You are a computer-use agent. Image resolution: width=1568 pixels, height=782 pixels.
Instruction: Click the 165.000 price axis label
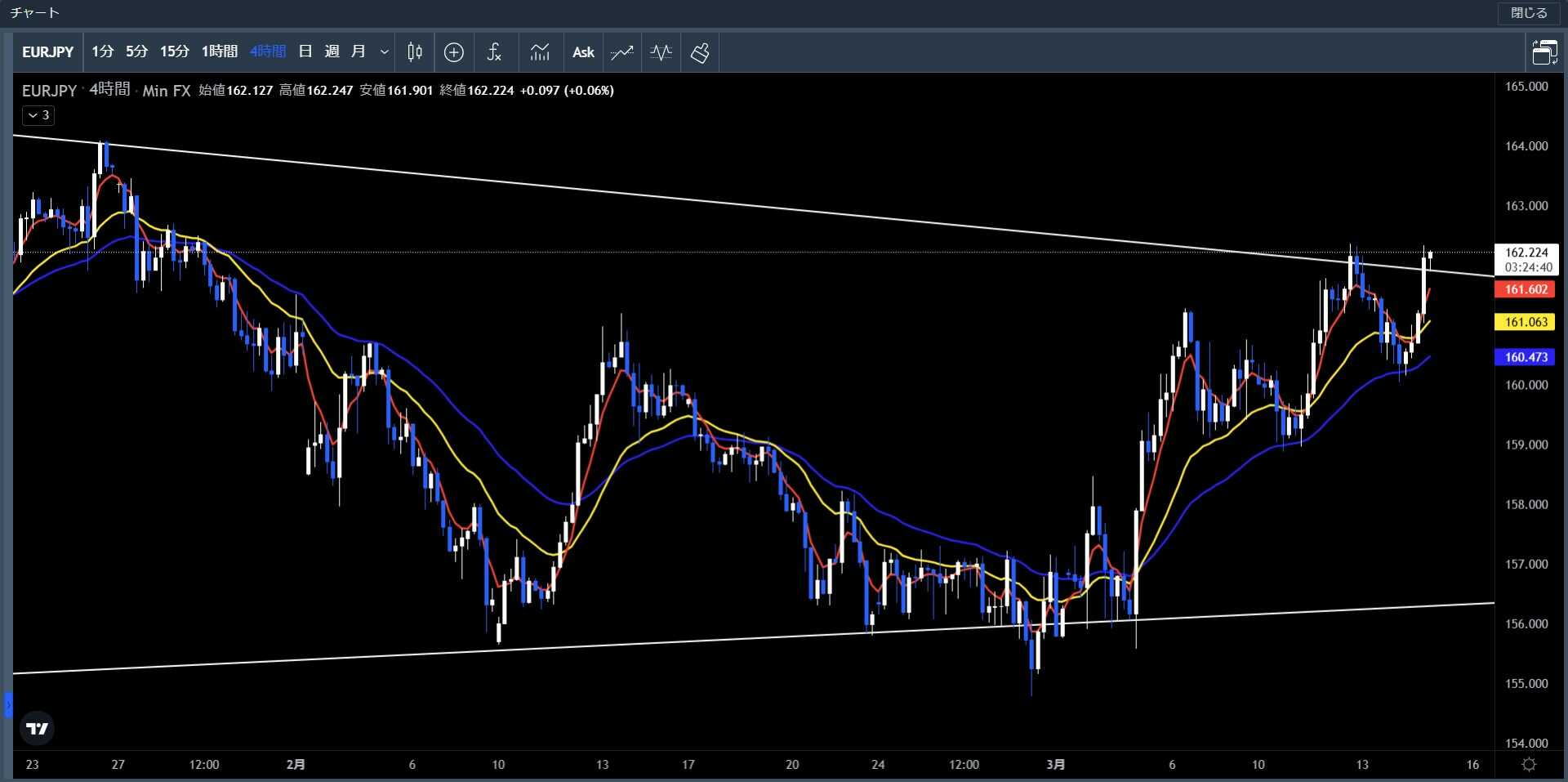click(1526, 87)
